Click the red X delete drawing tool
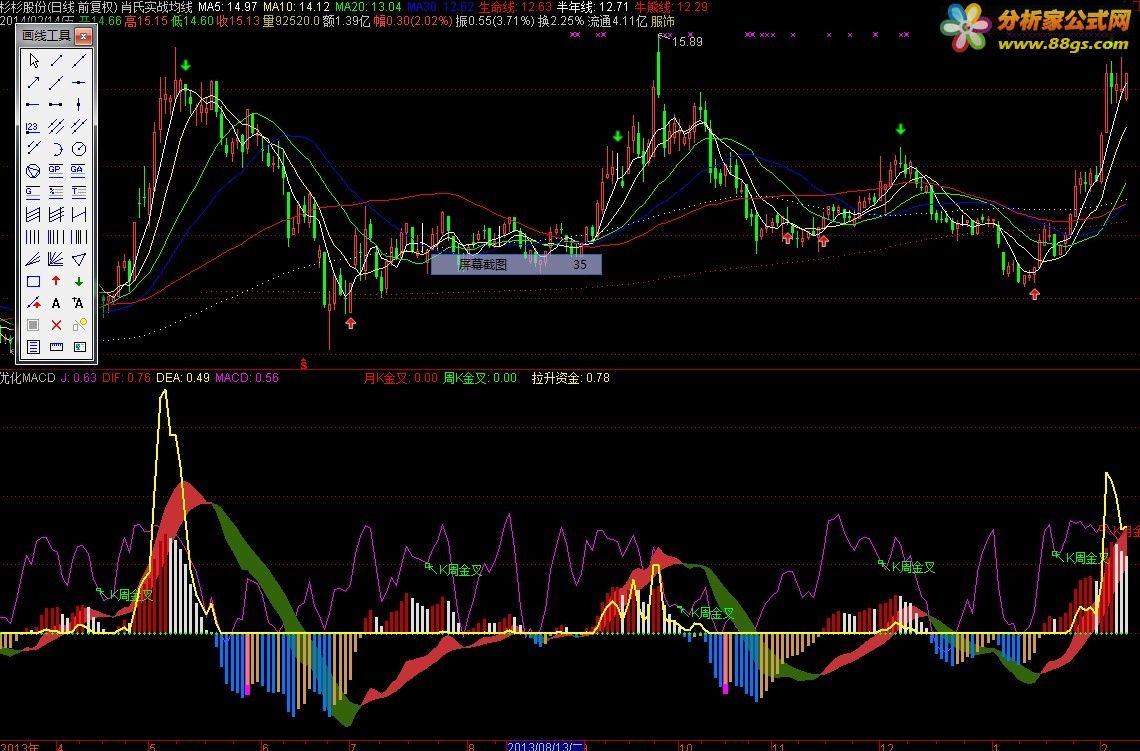1140x751 pixels. tap(56, 325)
